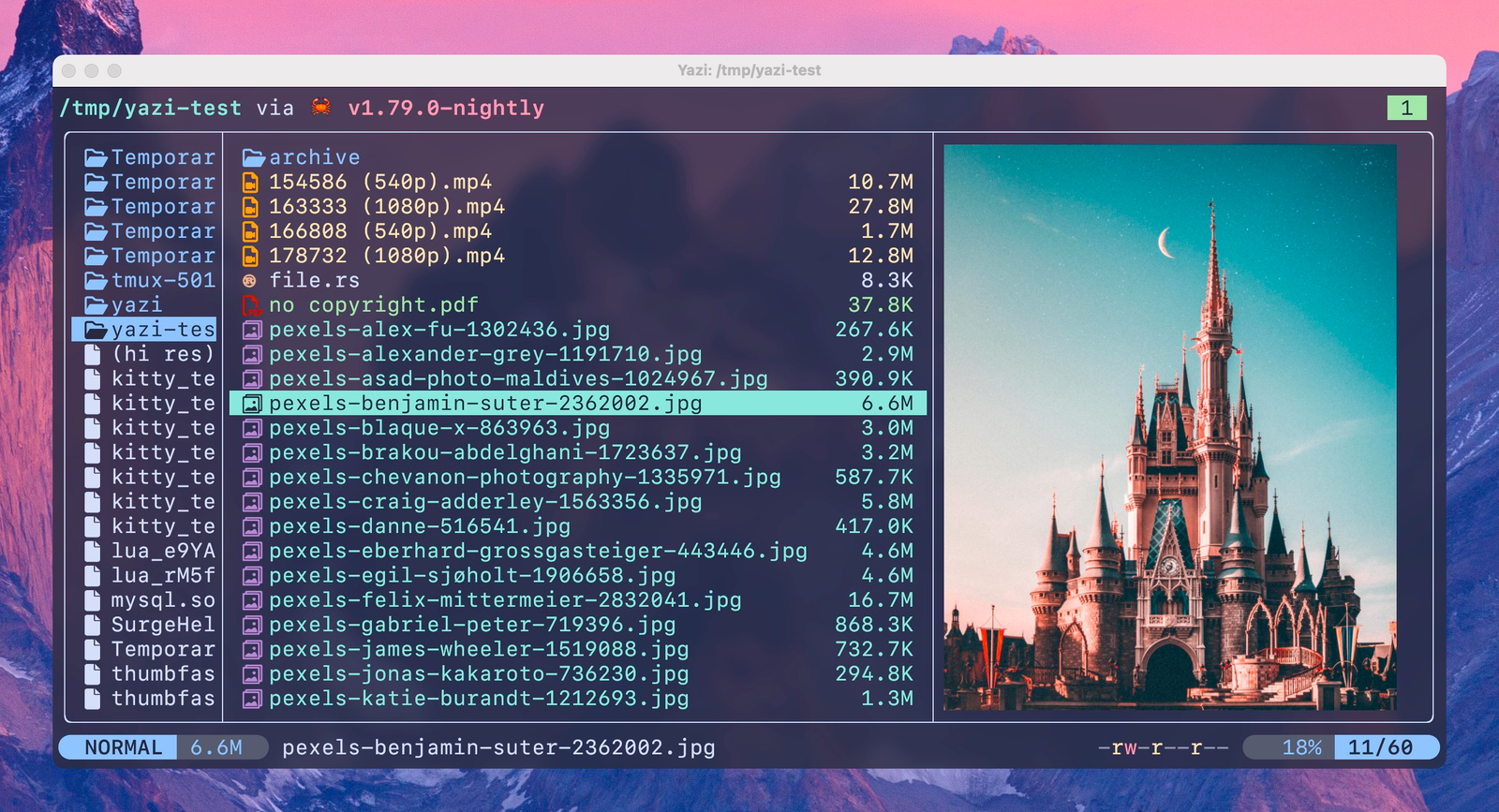The height and width of the screenshot is (812, 1499).
Task: Click the window title Yazi: /tmp/yazi-test
Action: click(x=749, y=70)
